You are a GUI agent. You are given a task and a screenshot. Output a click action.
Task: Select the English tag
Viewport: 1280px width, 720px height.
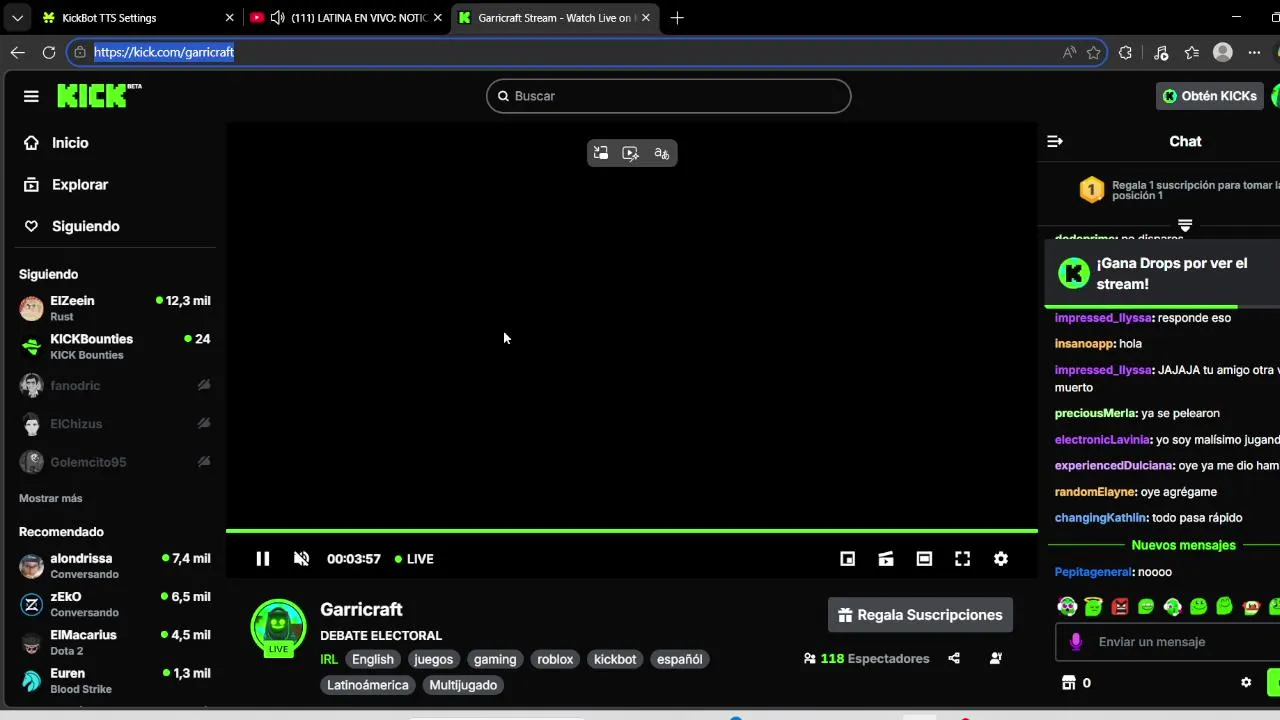[x=373, y=659]
